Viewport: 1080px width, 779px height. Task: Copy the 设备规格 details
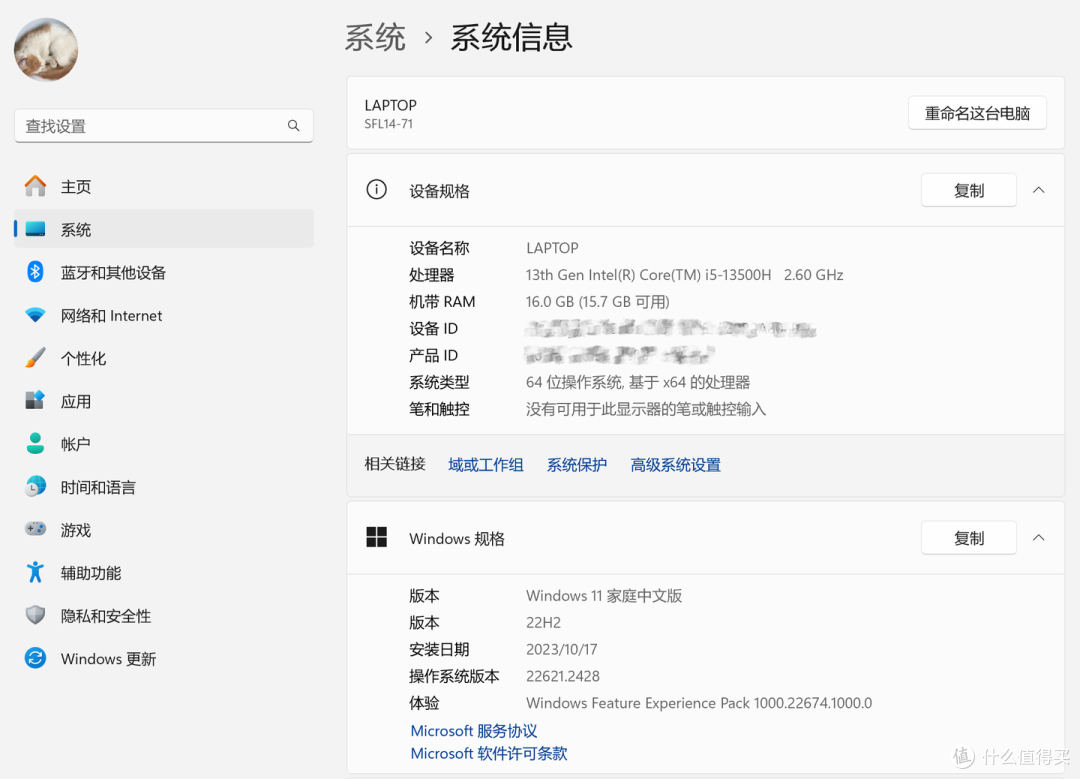pos(968,190)
